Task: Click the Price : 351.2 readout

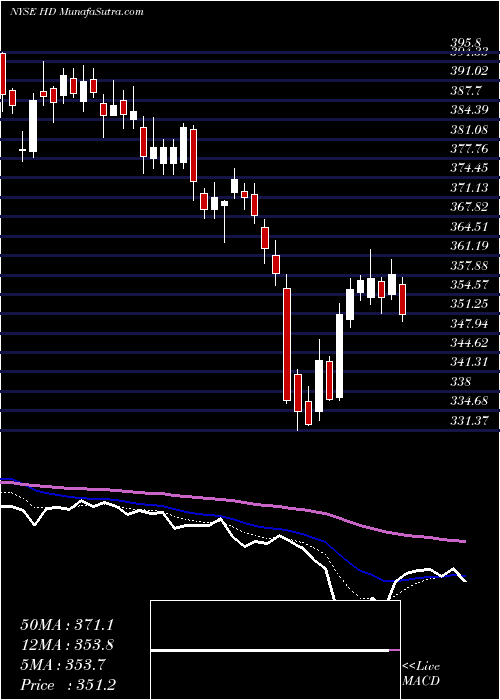Action: click(x=69, y=685)
